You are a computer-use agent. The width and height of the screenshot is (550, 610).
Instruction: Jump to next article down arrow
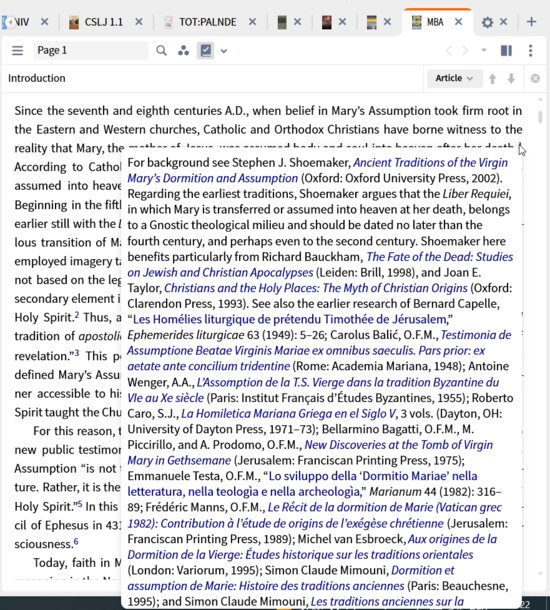(x=511, y=79)
